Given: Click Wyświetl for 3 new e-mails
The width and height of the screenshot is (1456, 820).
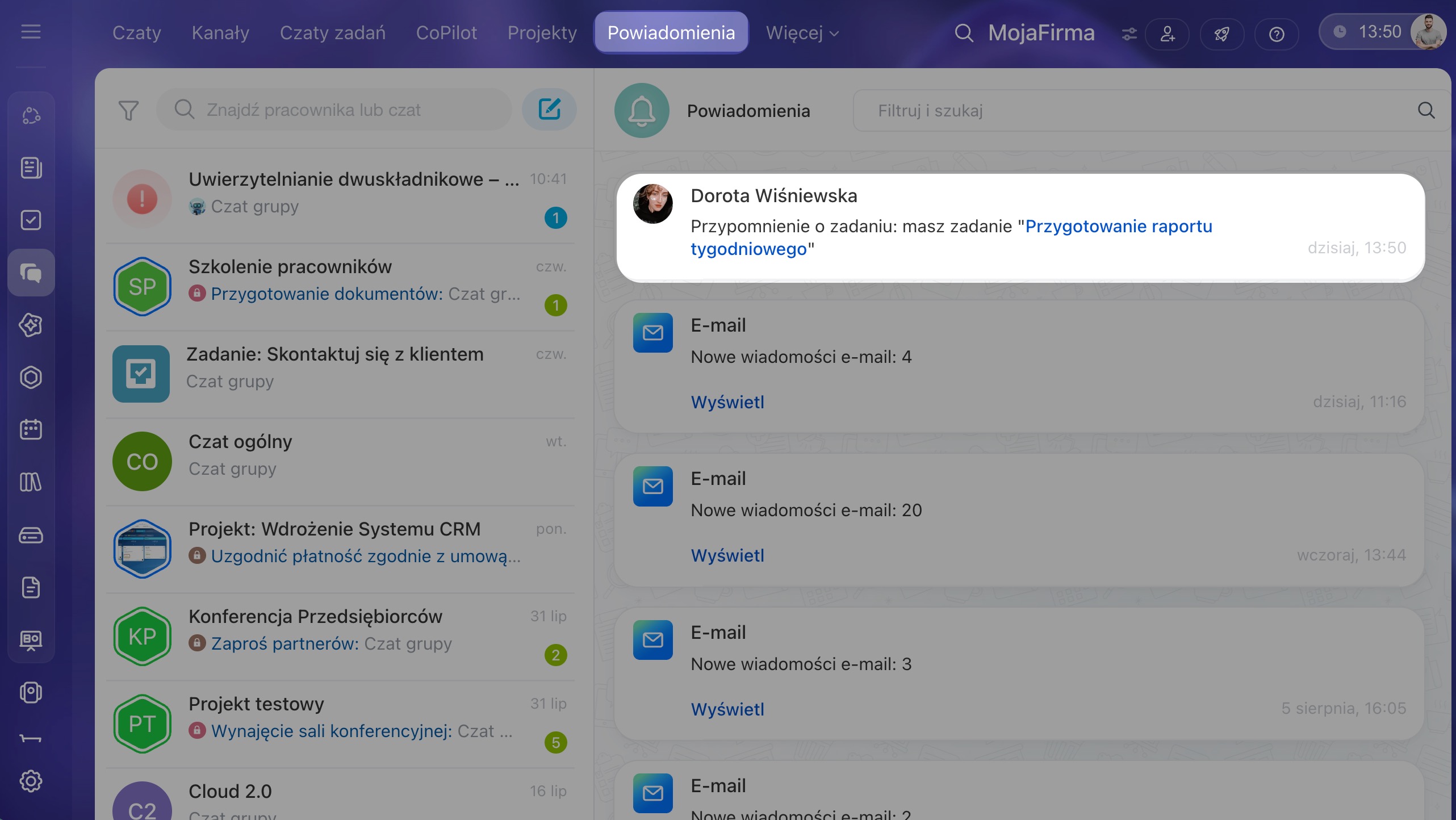Looking at the screenshot, I should coord(727,709).
